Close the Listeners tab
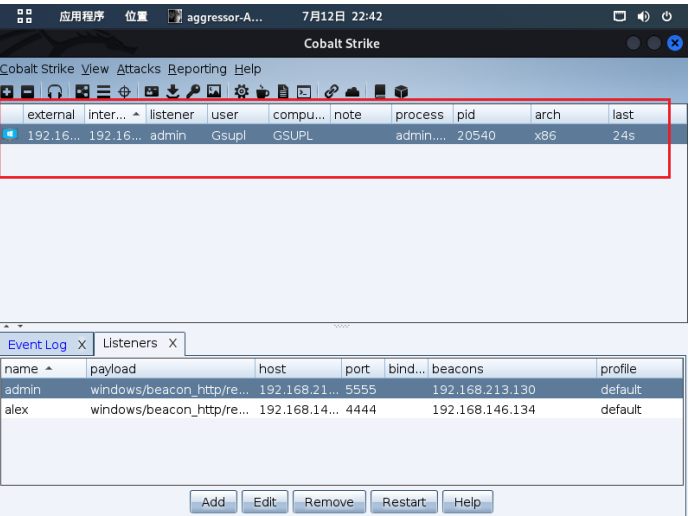This screenshot has width=691, height=516. tap(173, 343)
